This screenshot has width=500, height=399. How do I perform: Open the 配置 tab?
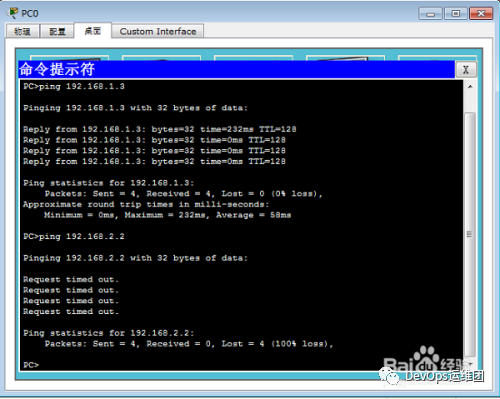click(57, 31)
